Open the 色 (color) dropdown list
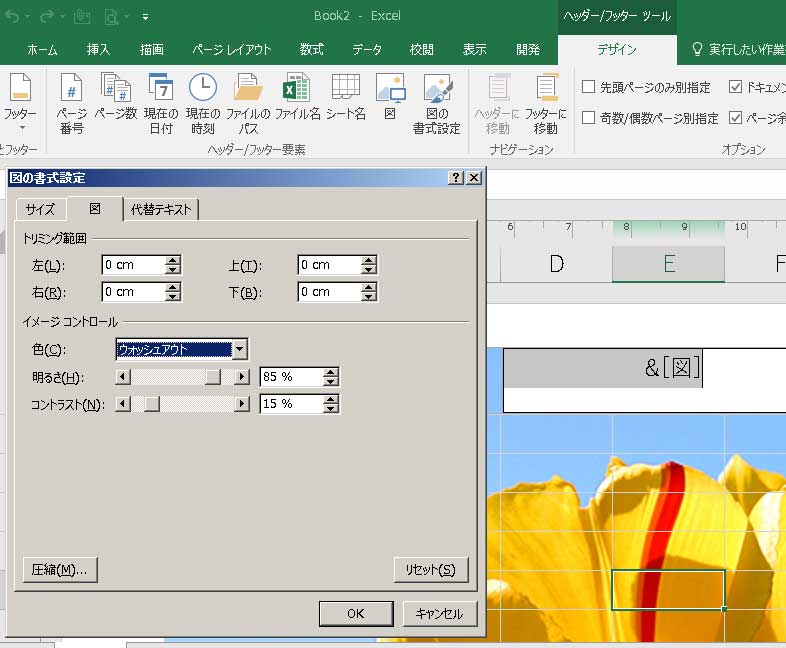786x648 pixels. [239, 349]
